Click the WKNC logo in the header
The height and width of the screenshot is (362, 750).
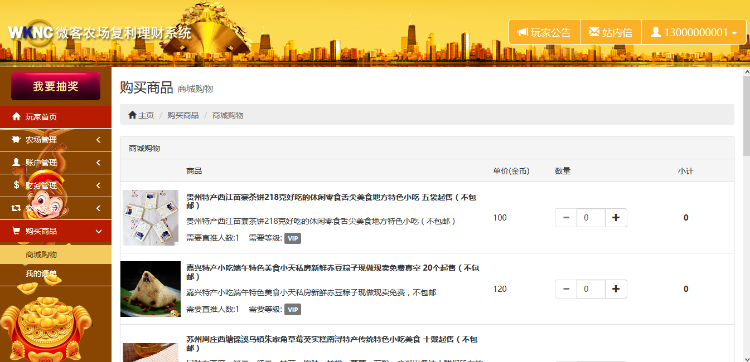pos(31,33)
